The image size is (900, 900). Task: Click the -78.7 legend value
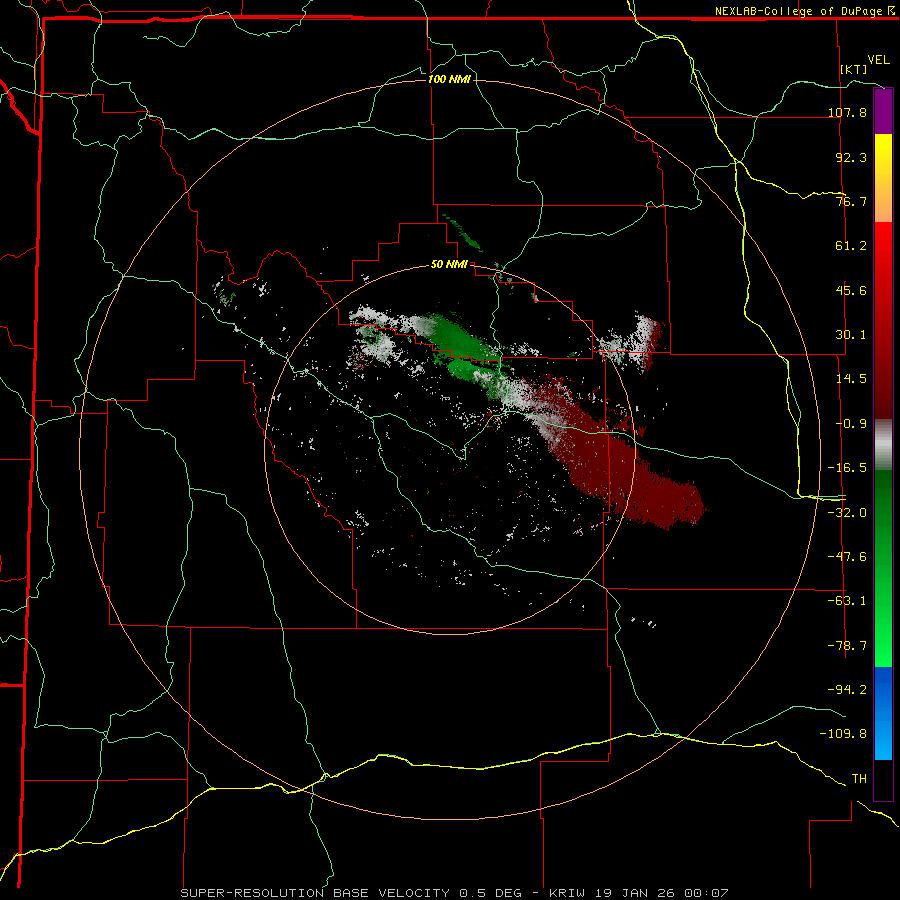847,646
